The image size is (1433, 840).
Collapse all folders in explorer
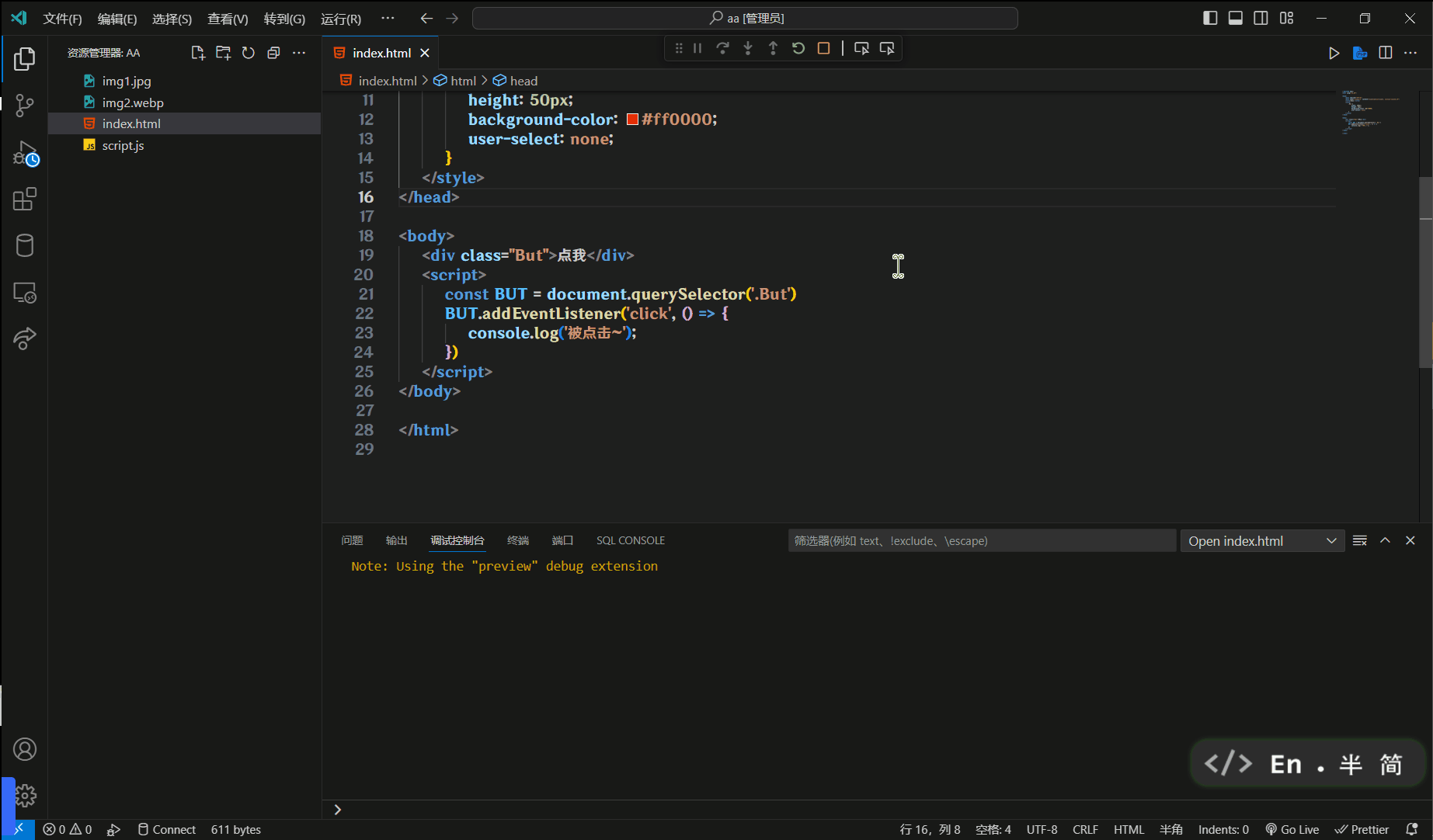tap(273, 53)
